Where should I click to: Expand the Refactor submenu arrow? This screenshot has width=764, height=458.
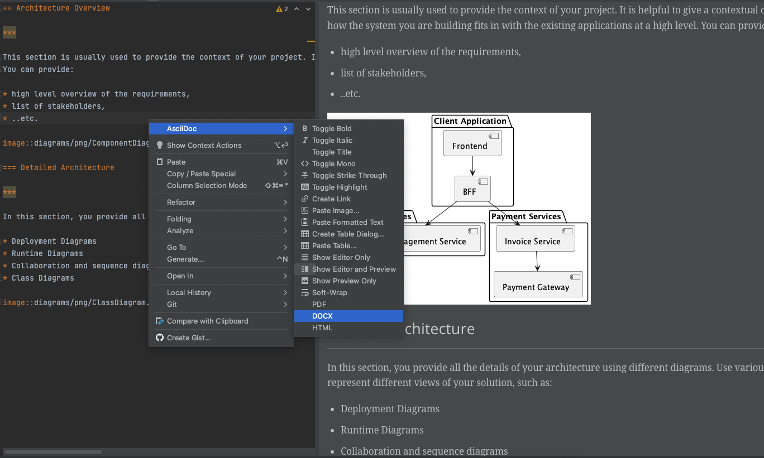[286, 202]
